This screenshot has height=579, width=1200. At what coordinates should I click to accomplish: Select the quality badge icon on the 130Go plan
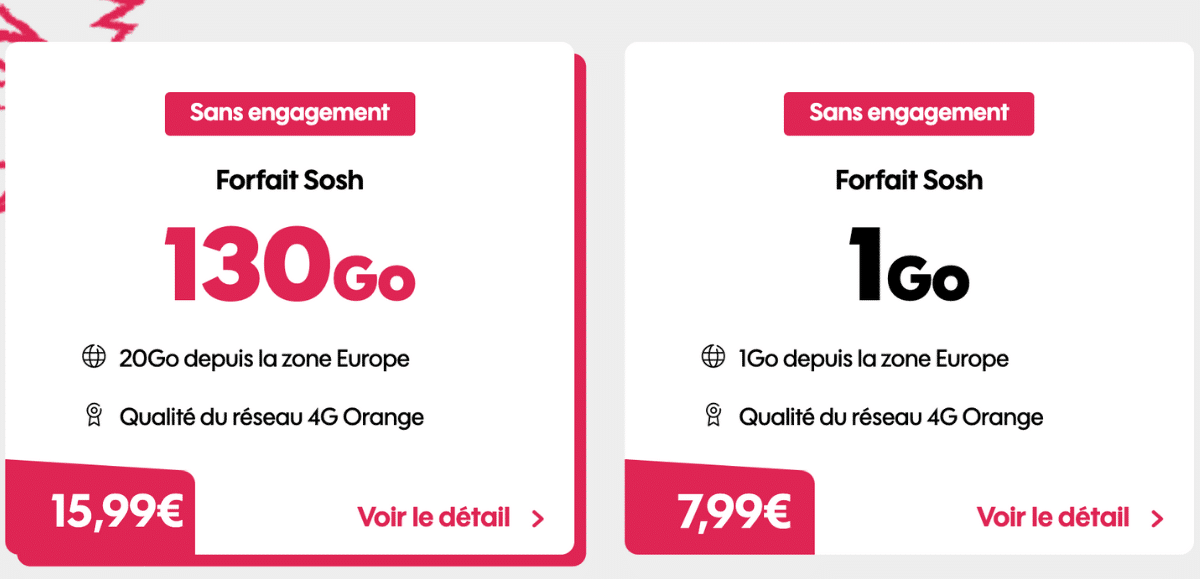coord(91,416)
